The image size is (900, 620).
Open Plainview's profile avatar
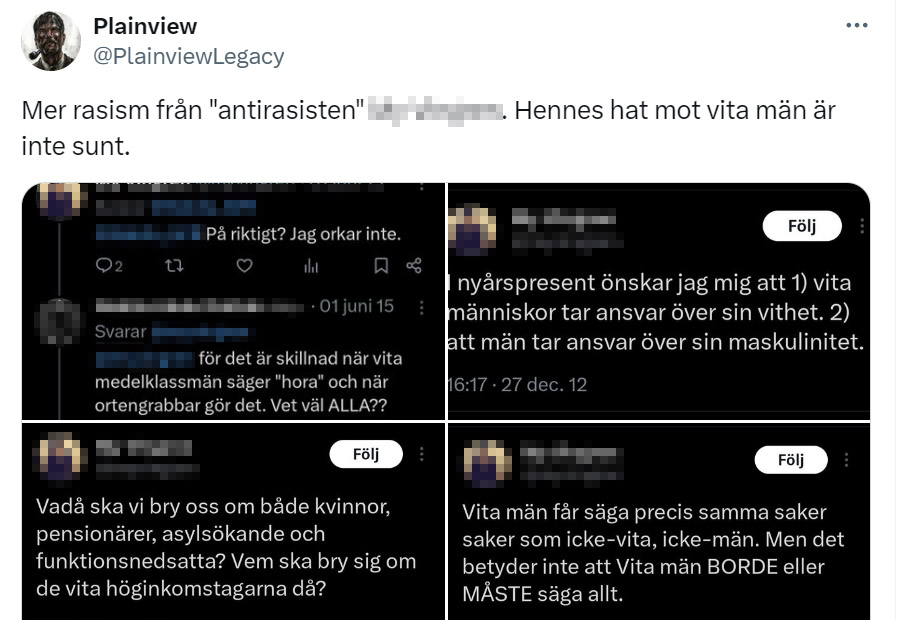[51, 41]
